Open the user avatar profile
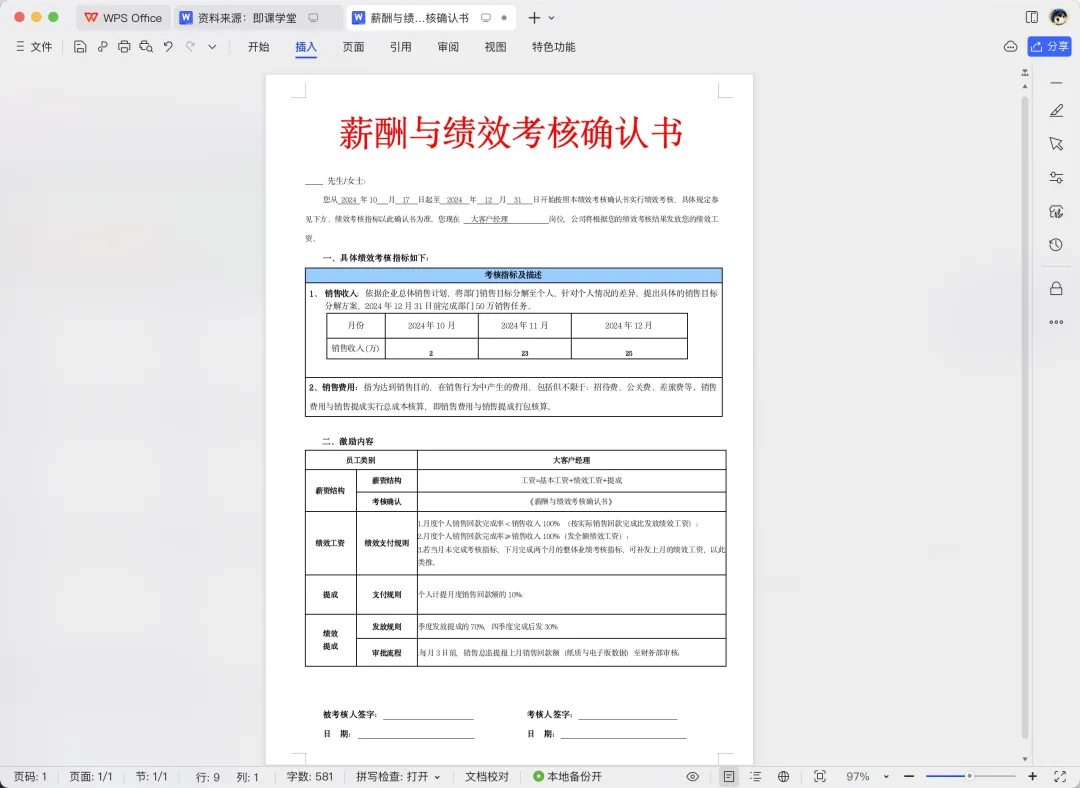 (x=1059, y=17)
